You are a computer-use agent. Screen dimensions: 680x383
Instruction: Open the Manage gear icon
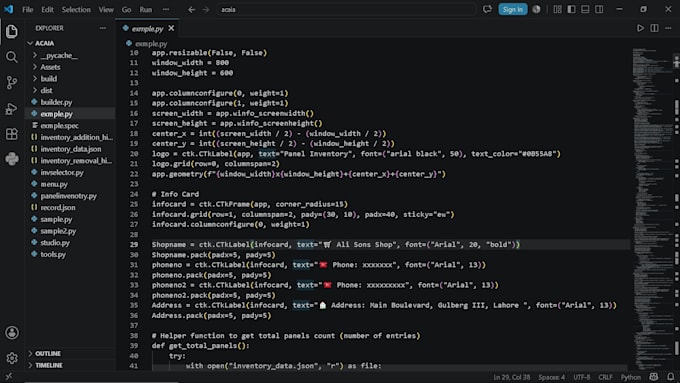pyautogui.click(x=12, y=358)
